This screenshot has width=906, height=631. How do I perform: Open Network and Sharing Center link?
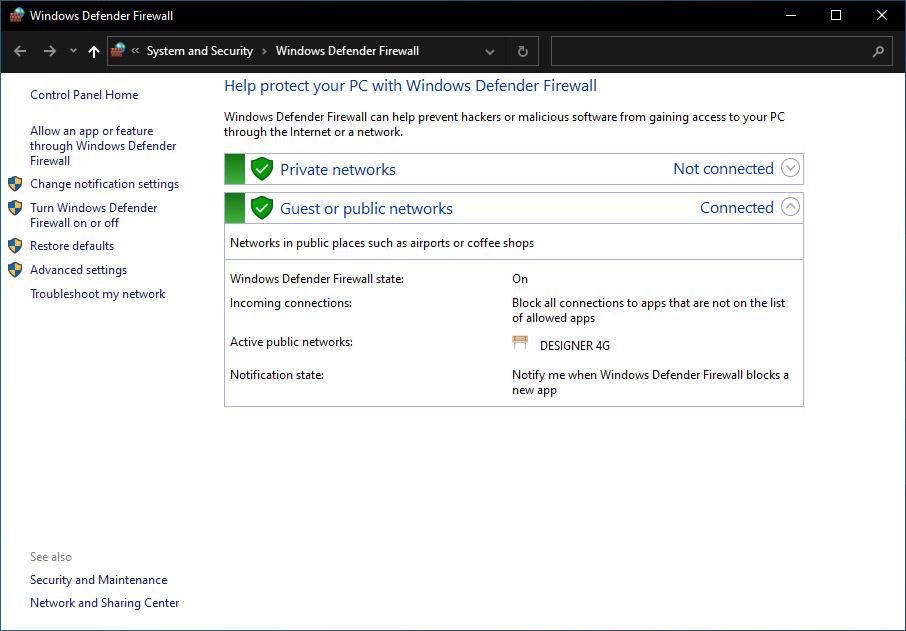(x=105, y=603)
